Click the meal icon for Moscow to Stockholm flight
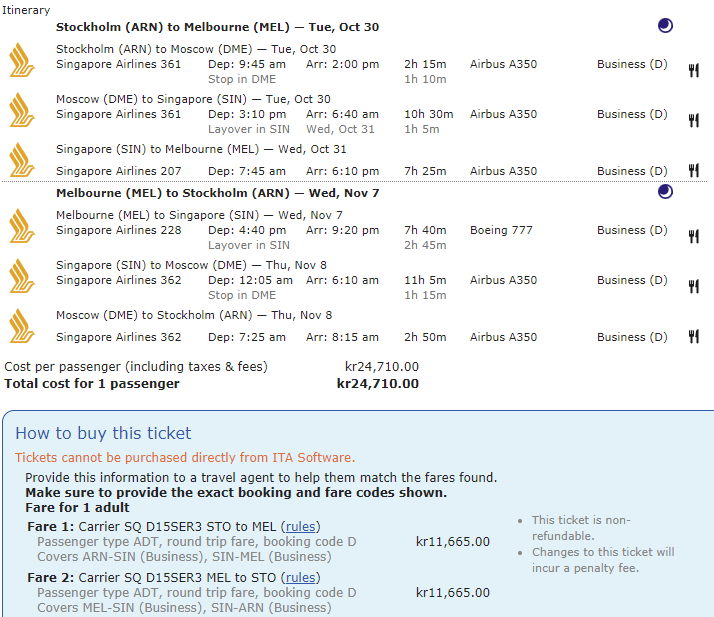This screenshot has width=714, height=617. tap(693, 337)
